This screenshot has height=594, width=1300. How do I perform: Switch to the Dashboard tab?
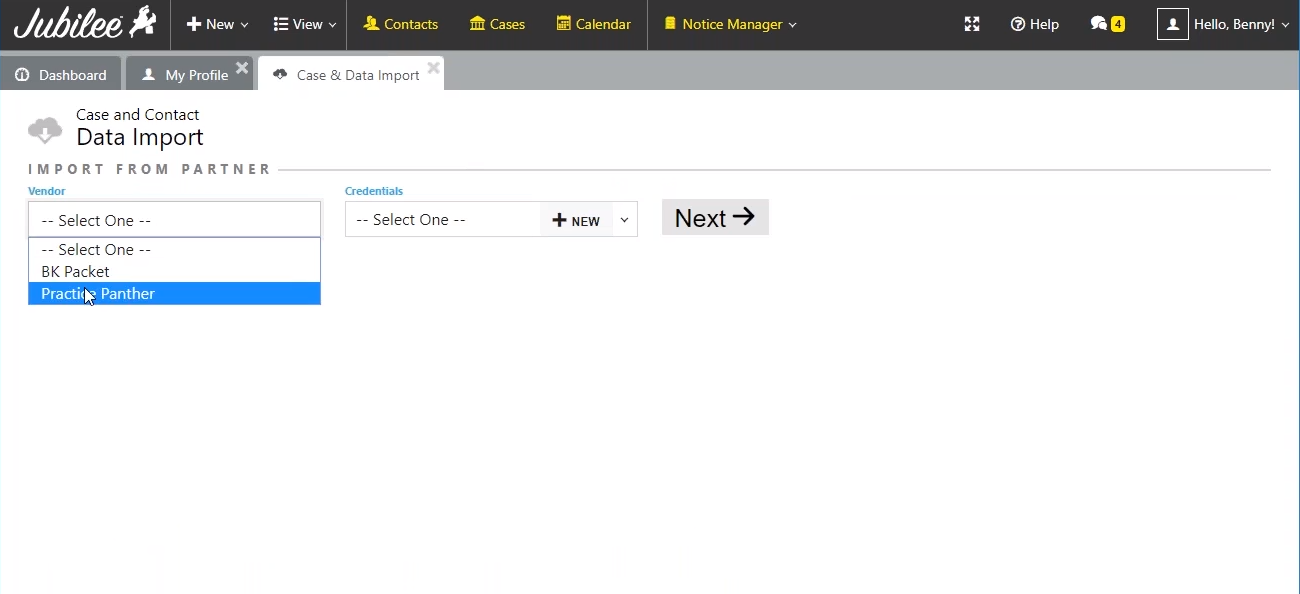pyautogui.click(x=62, y=75)
